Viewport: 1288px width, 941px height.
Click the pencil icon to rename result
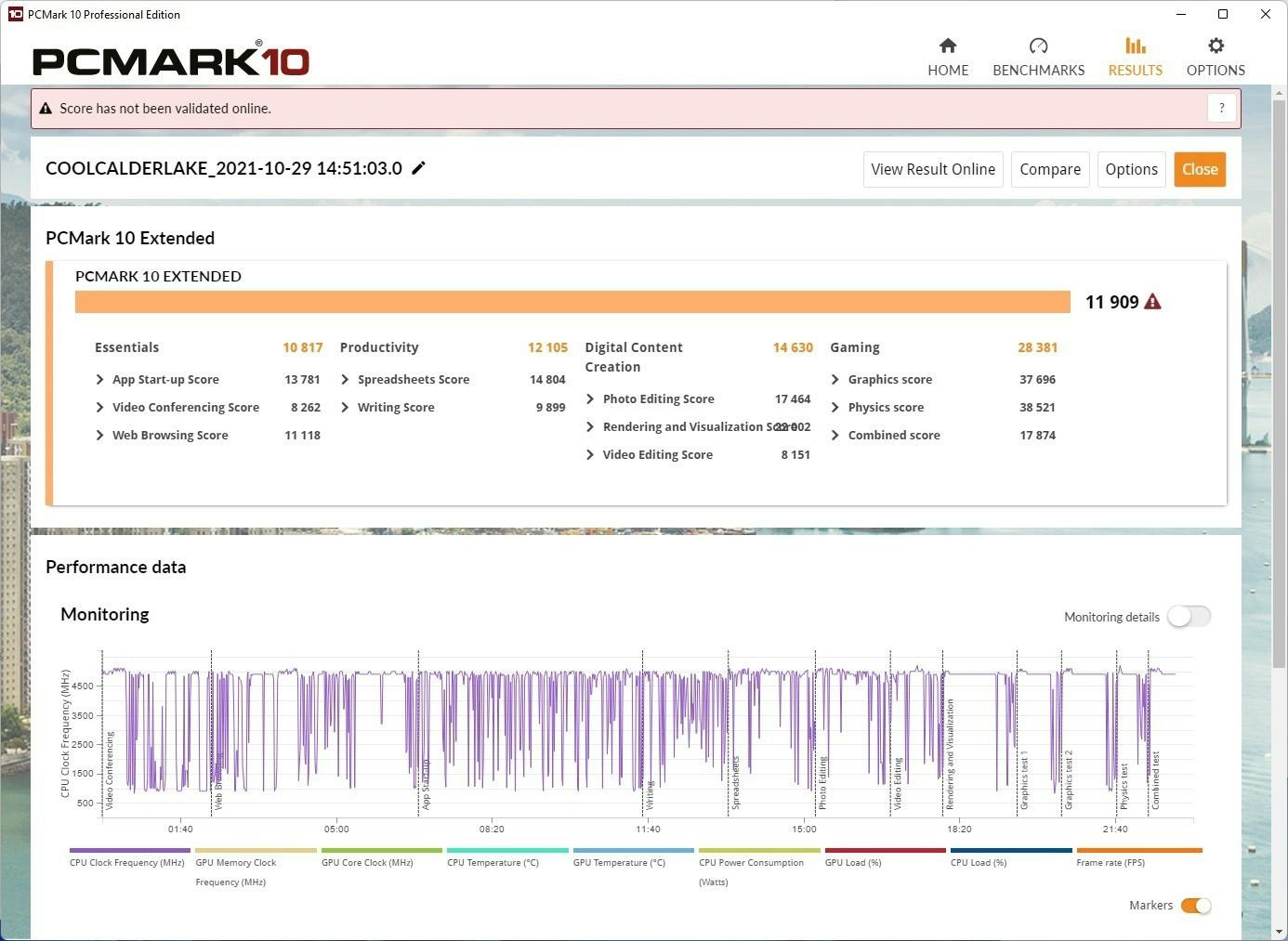click(x=419, y=168)
